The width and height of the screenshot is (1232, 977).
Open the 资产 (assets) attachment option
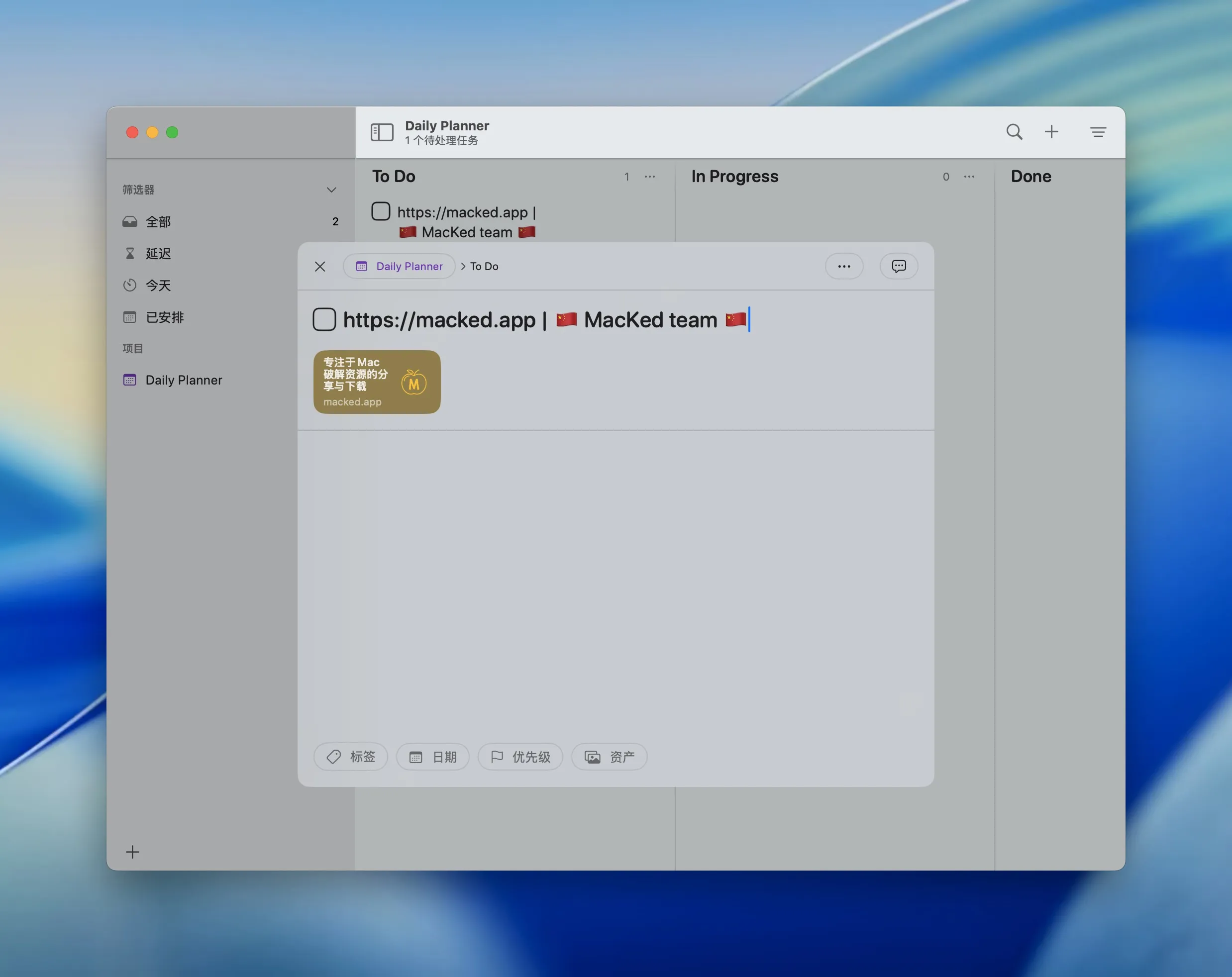(x=609, y=757)
